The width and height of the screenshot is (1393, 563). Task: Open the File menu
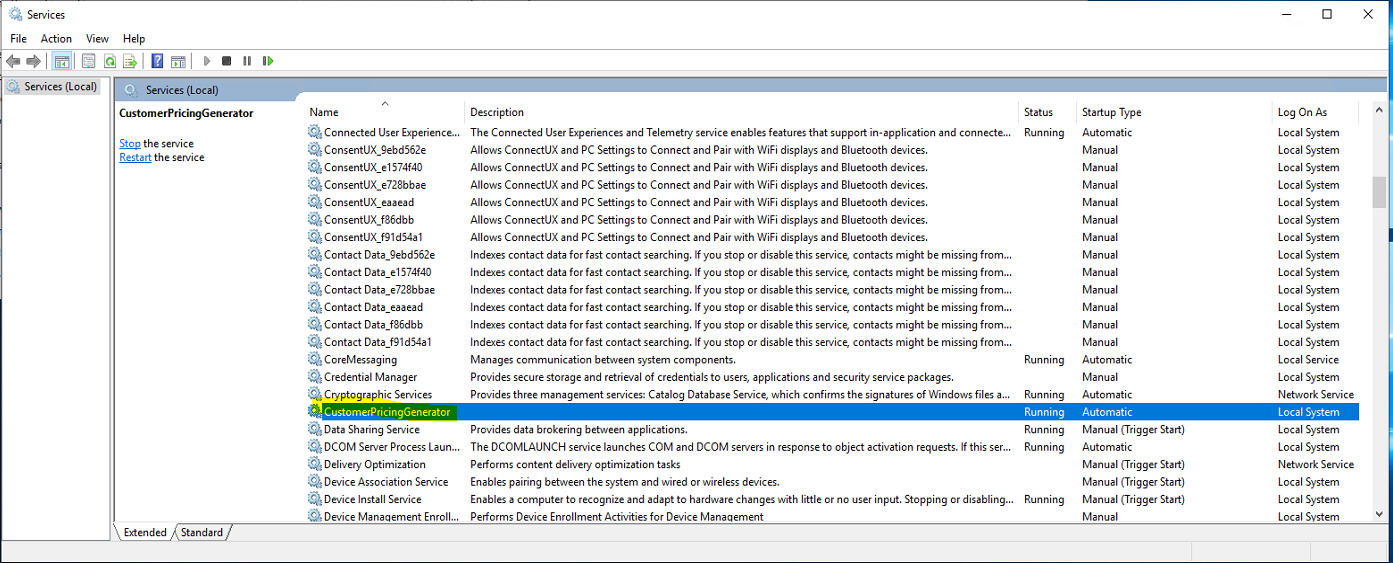[19, 39]
